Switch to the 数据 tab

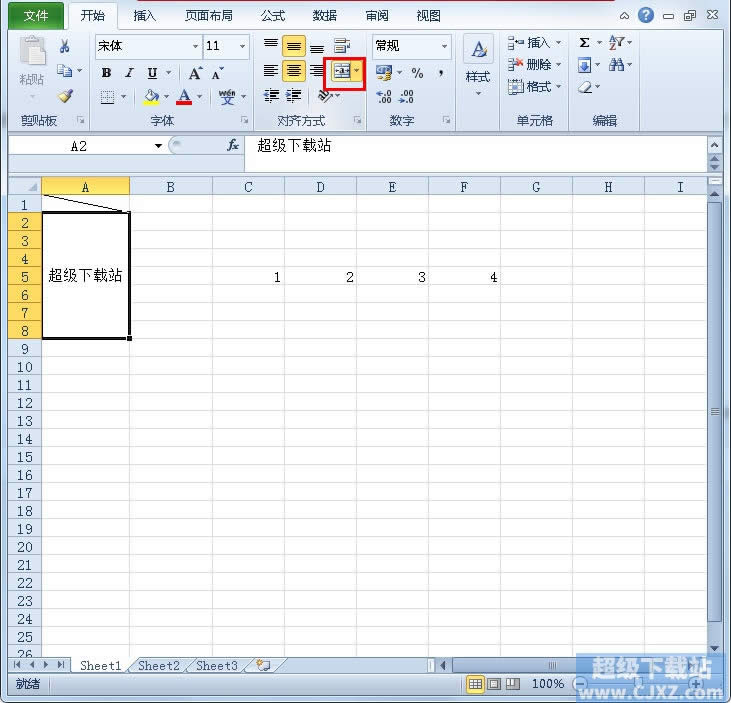pyautogui.click(x=324, y=16)
